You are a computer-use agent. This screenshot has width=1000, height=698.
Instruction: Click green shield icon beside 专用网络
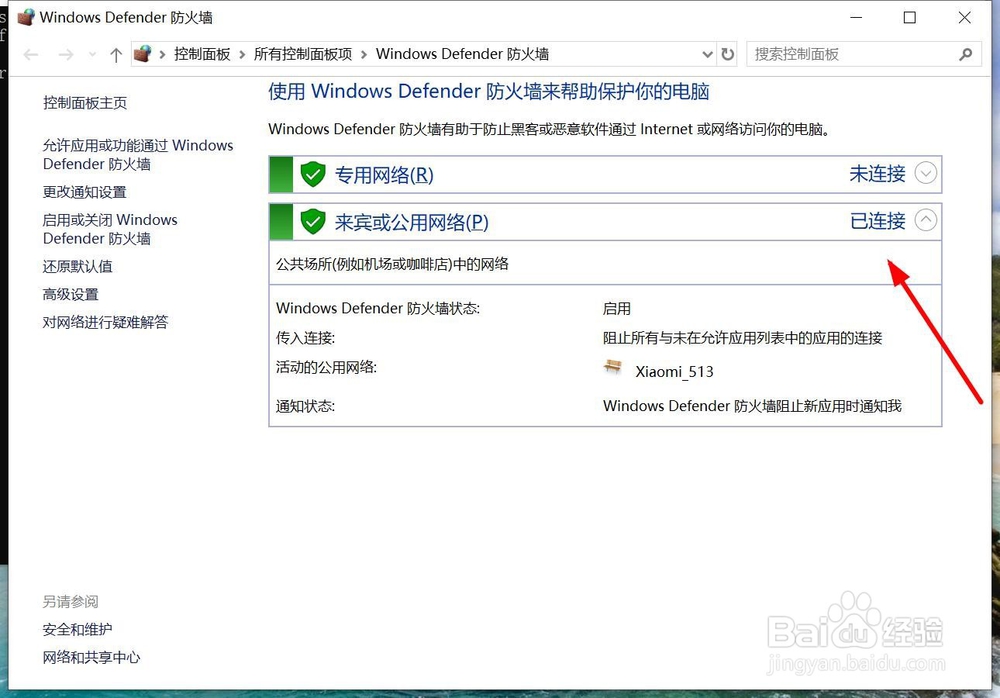(313, 174)
